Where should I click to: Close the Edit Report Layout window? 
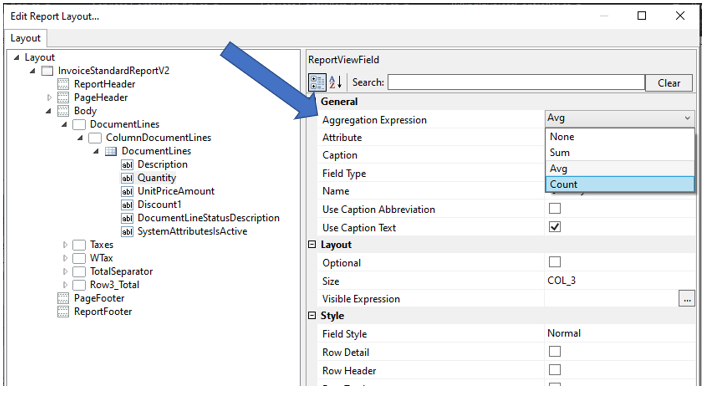[680, 16]
